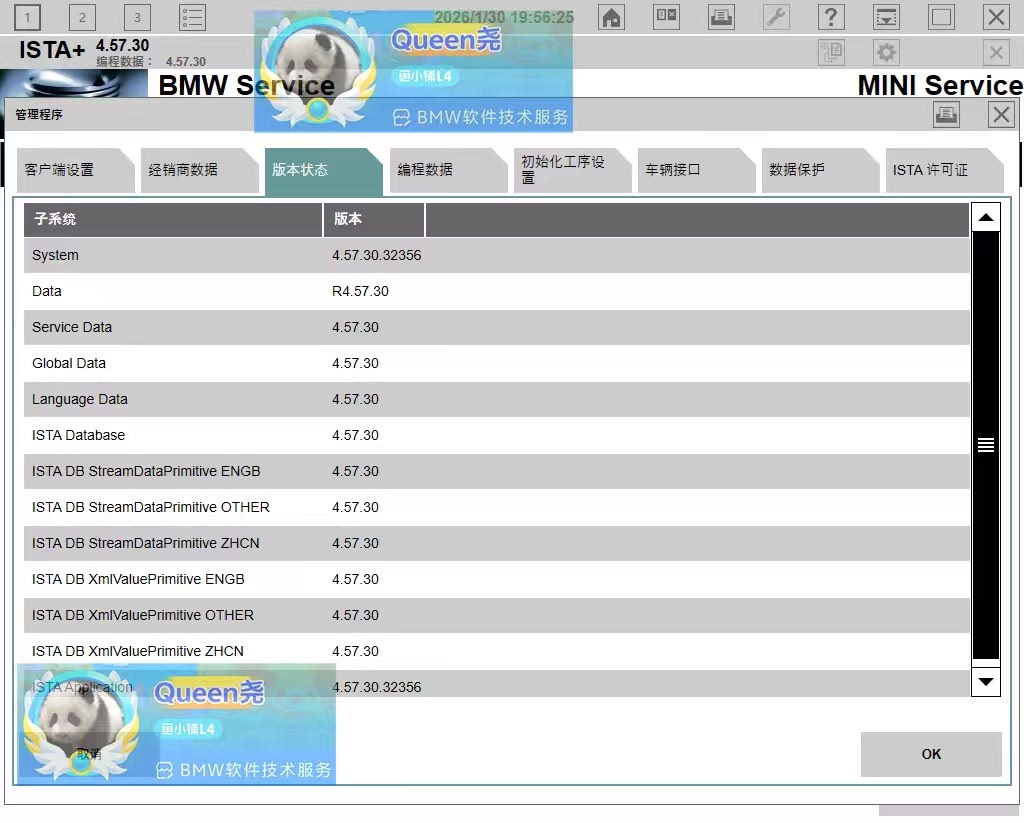Select the 版本状态 tab

pyautogui.click(x=323, y=170)
